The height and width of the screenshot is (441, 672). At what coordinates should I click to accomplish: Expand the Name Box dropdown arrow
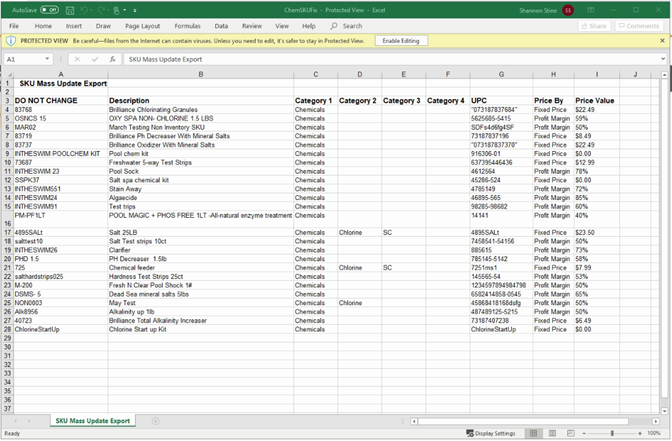[x=47, y=59]
